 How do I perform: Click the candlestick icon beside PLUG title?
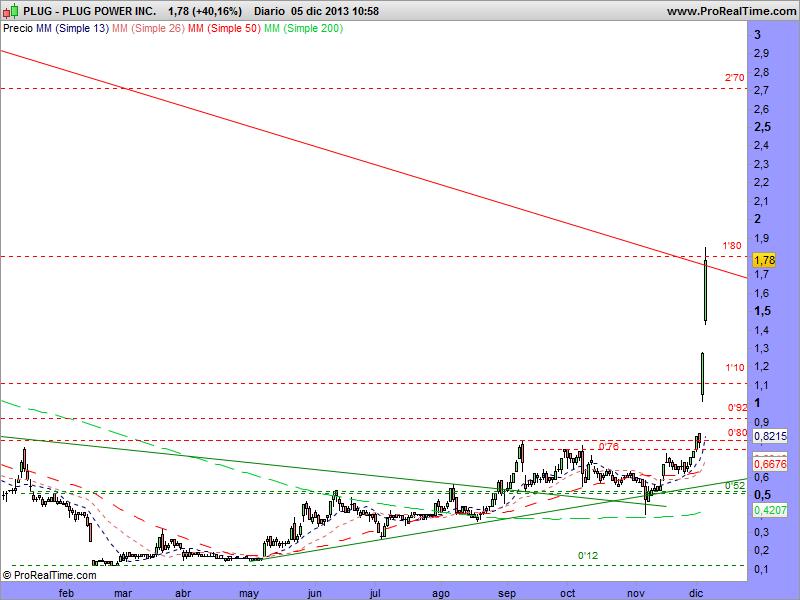(10, 10)
